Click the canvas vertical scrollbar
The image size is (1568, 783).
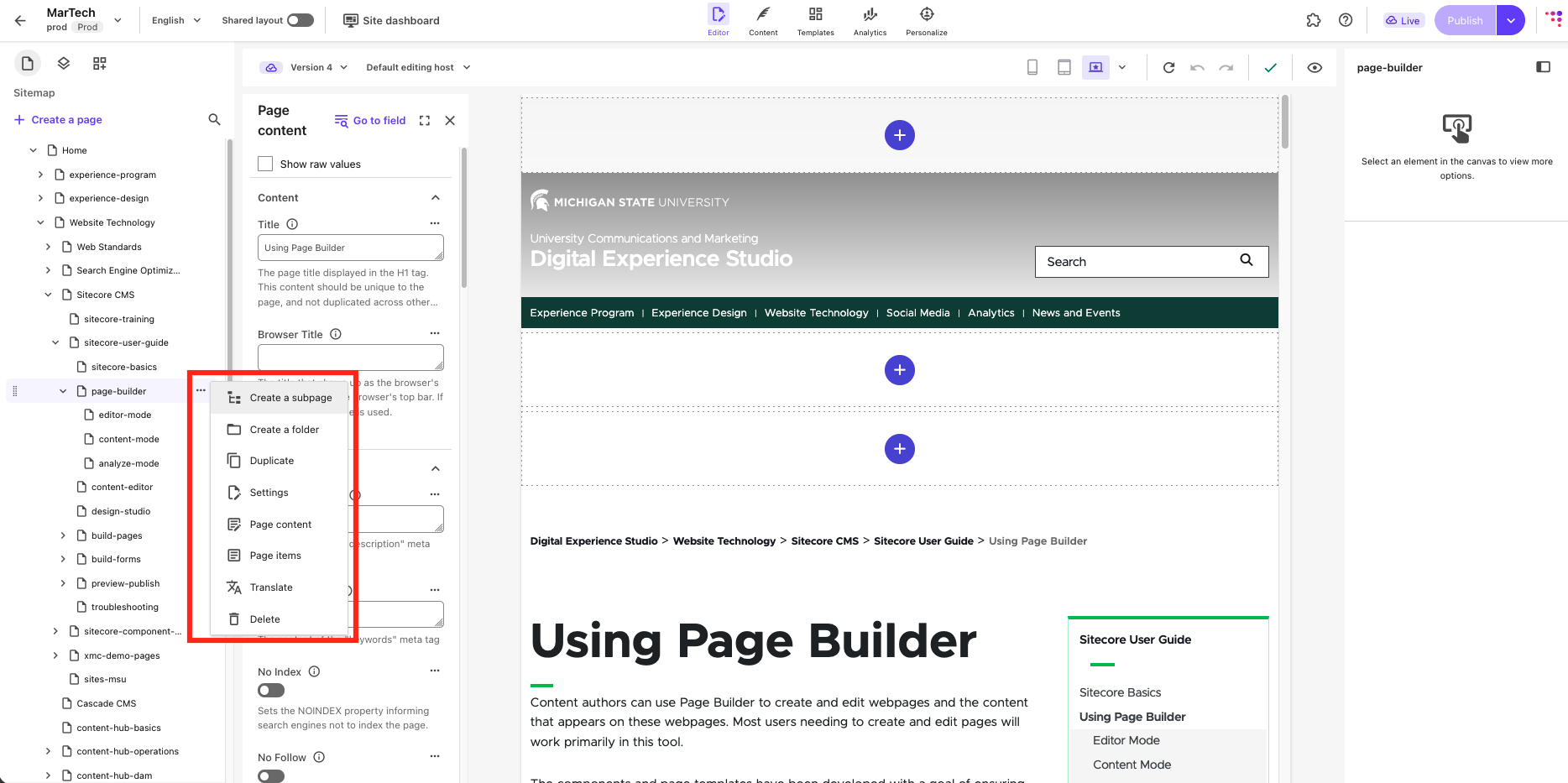click(x=1284, y=122)
